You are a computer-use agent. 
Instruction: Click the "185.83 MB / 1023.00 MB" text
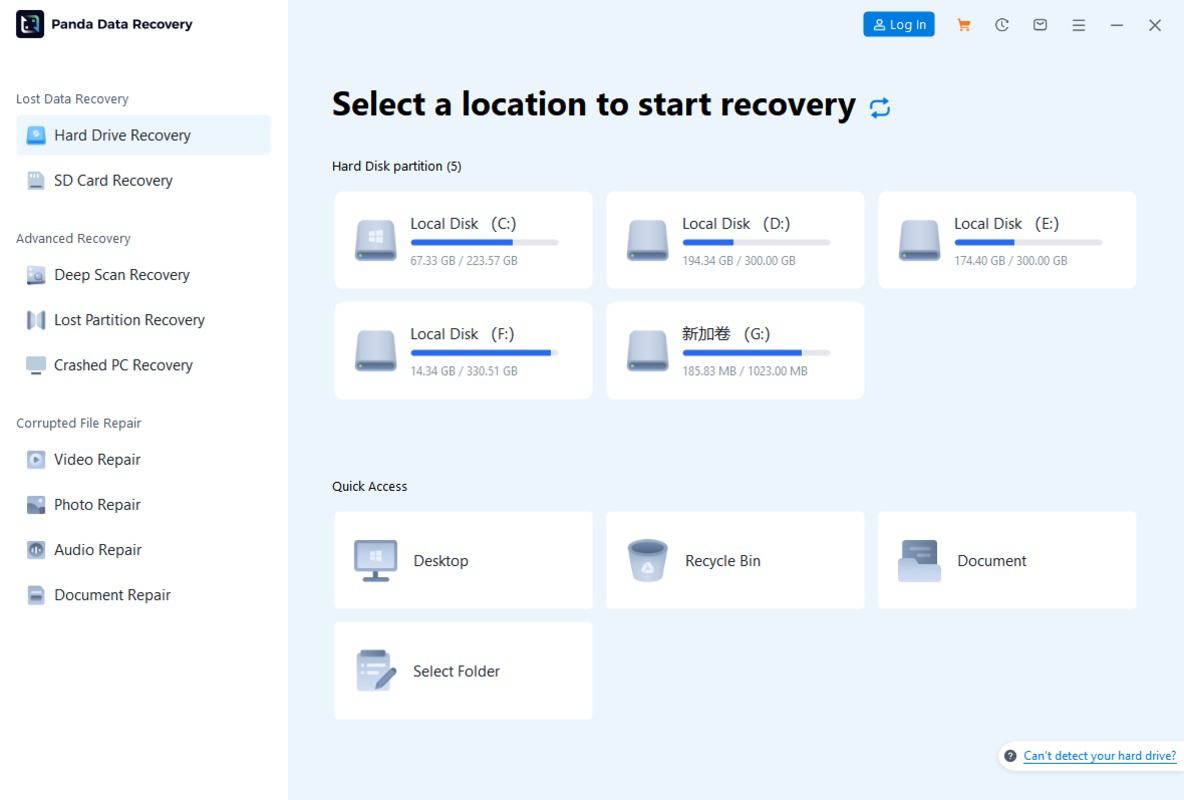tap(745, 371)
